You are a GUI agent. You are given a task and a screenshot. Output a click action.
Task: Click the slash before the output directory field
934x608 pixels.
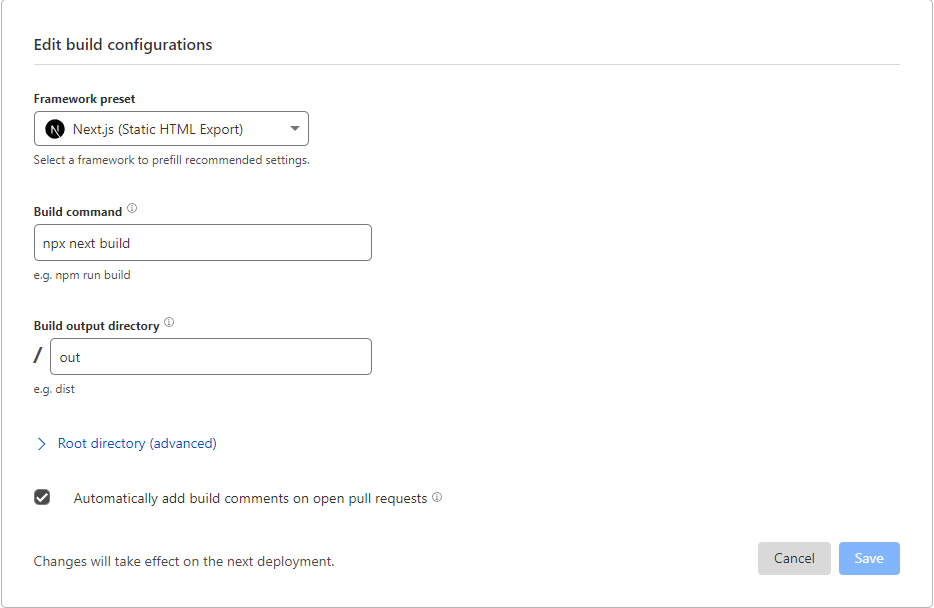pos(36,356)
